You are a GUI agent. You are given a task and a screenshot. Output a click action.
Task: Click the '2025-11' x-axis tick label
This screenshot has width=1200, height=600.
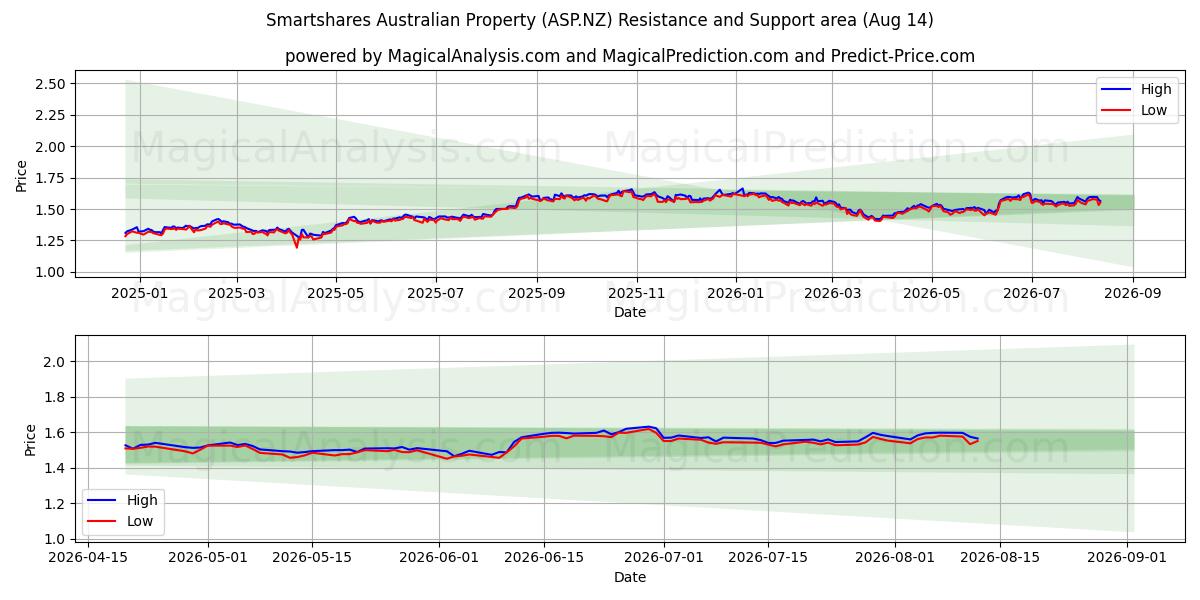click(x=637, y=293)
